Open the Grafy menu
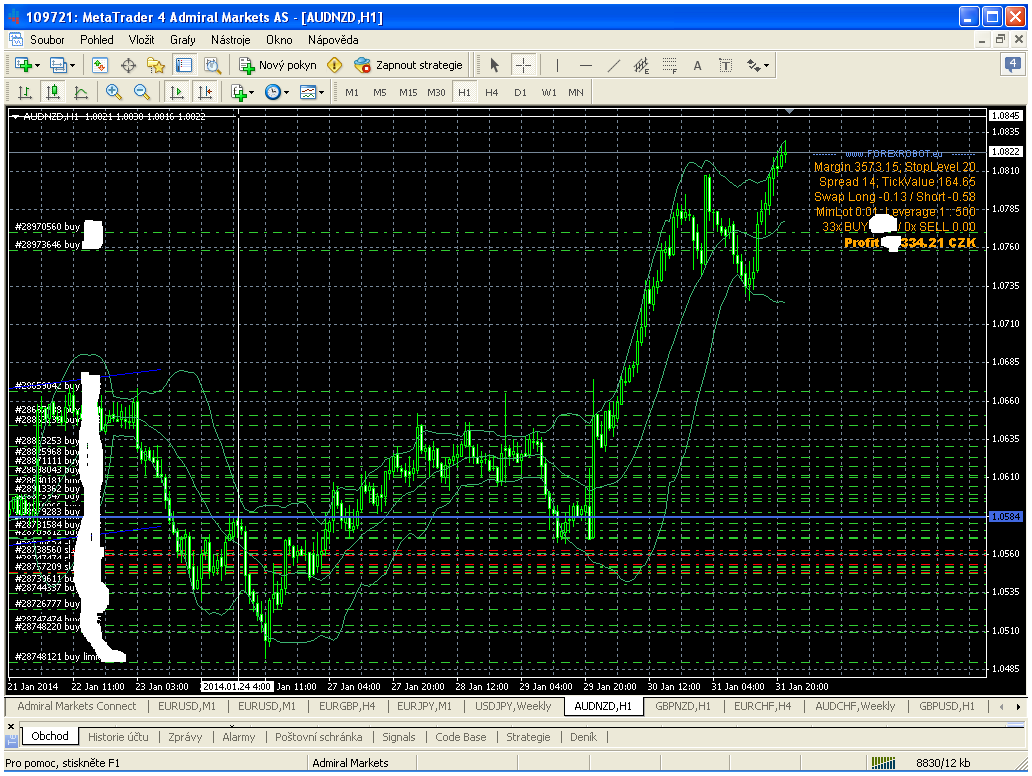The width and height of the screenshot is (1032, 776). pyautogui.click(x=182, y=39)
